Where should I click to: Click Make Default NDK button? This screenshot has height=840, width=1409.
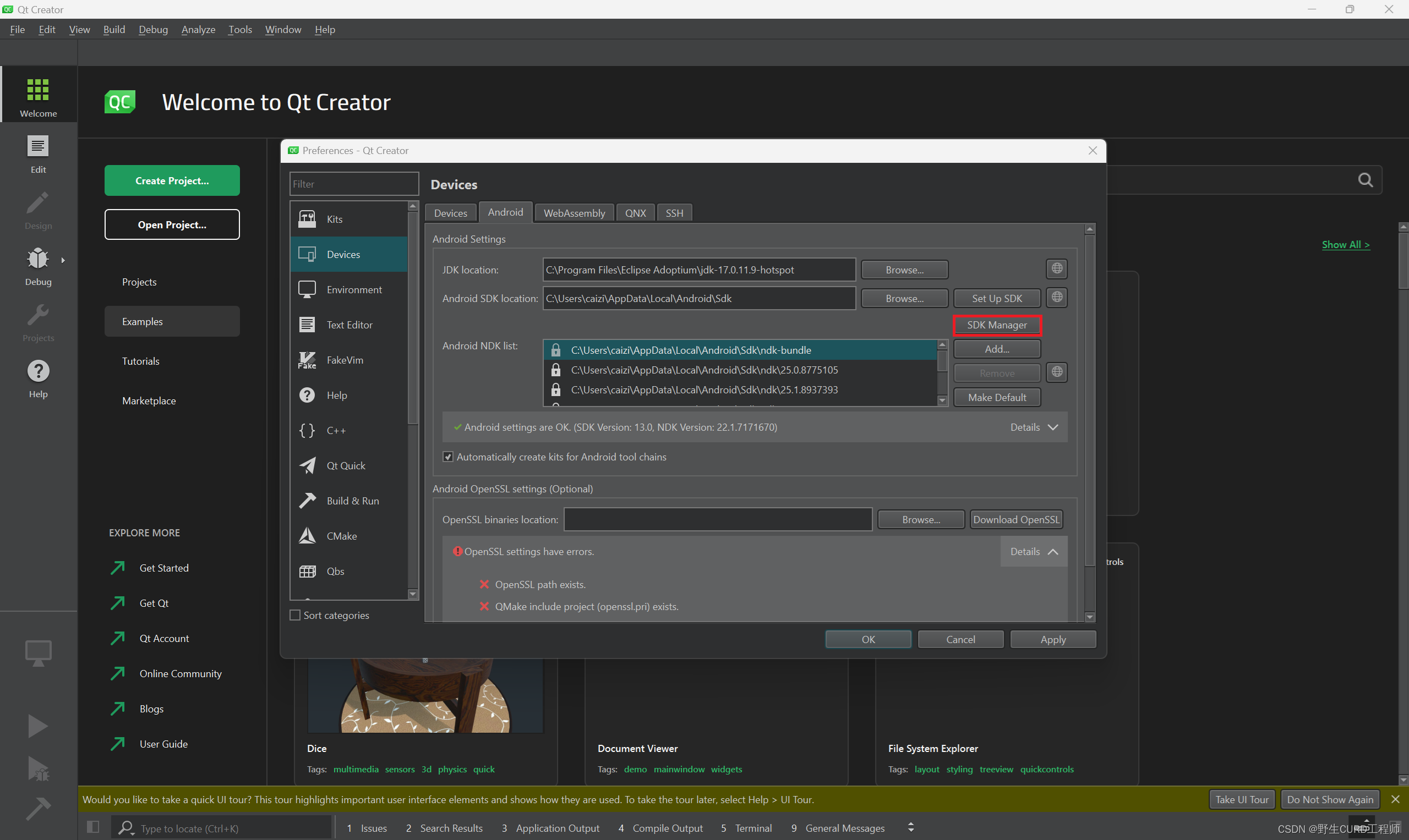click(x=997, y=397)
